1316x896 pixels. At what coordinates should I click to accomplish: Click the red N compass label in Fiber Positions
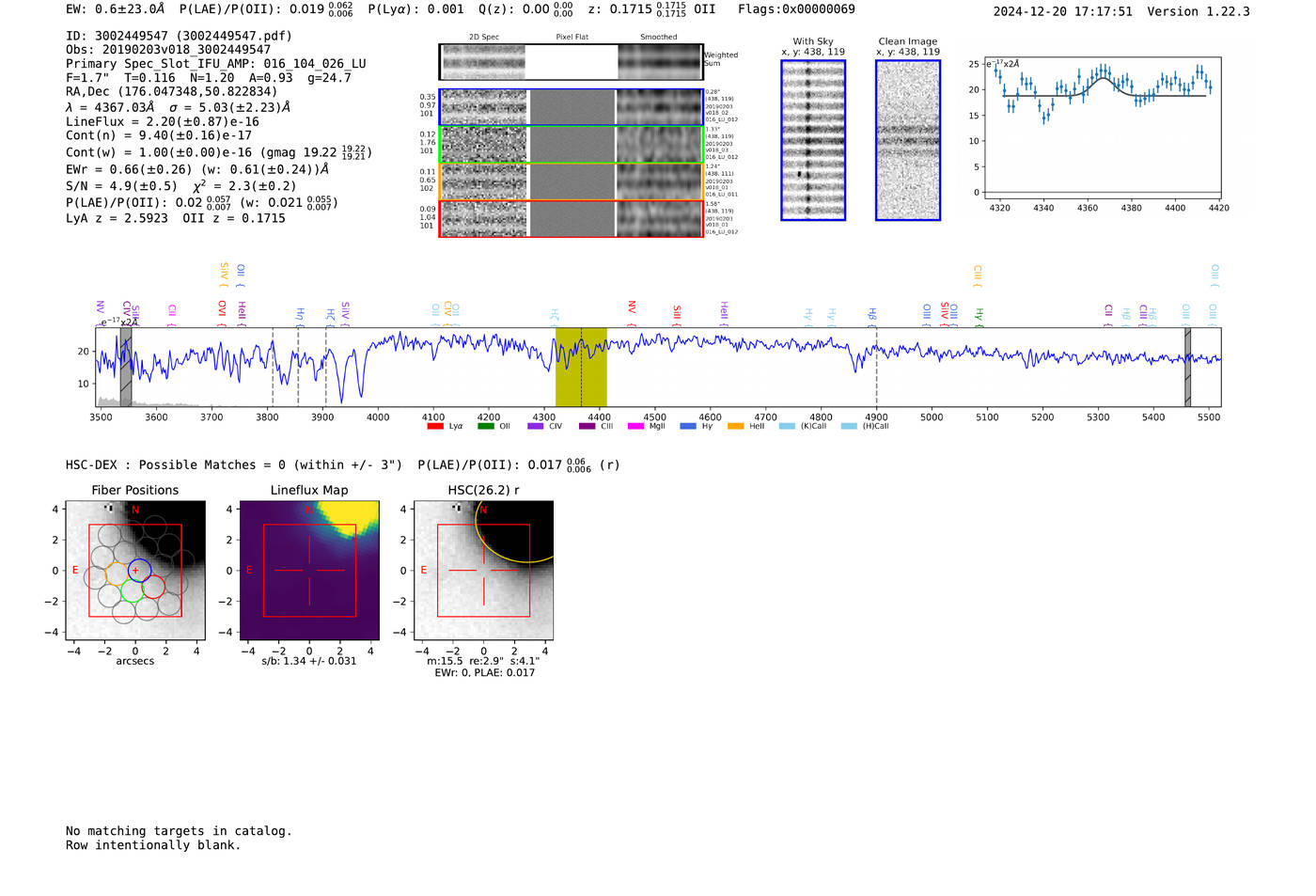coord(135,511)
